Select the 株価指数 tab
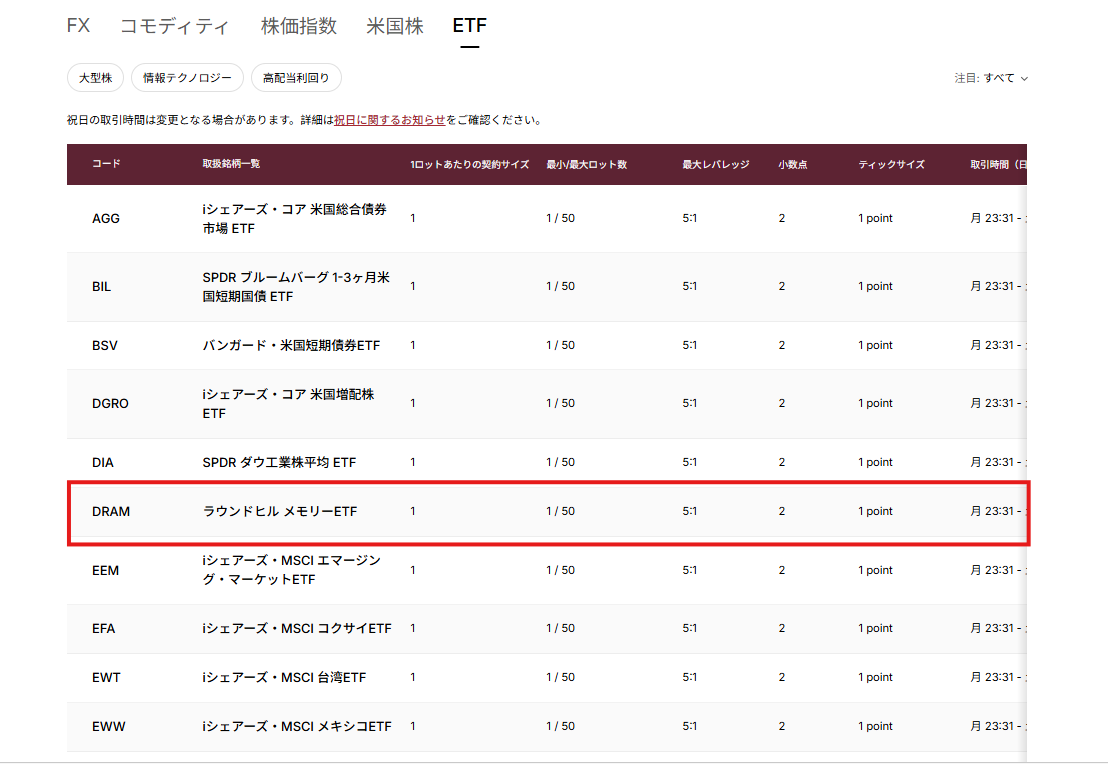 click(x=298, y=26)
